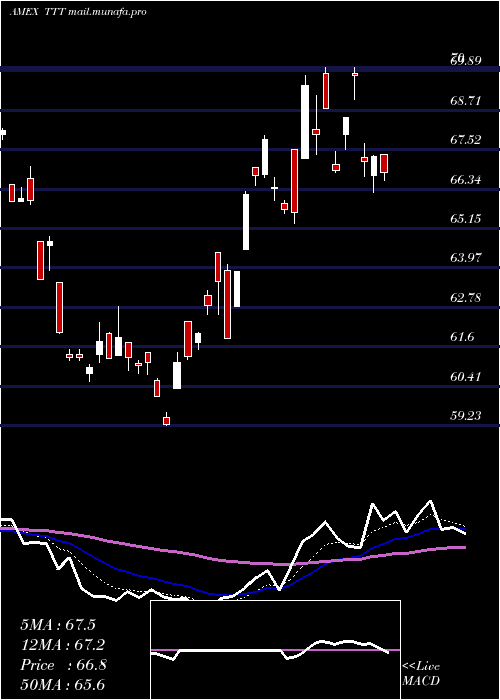
Task: Click the AMEX TTT mail.munafa.pro title text
Action: (x=78, y=12)
